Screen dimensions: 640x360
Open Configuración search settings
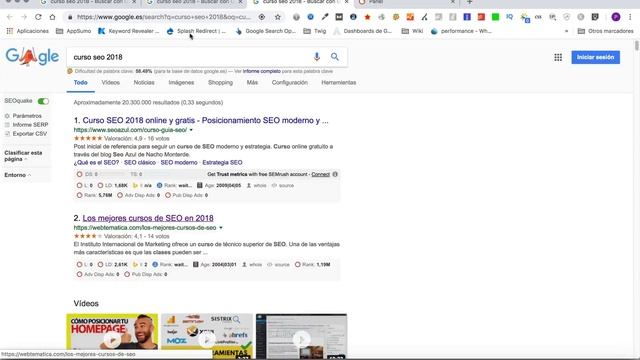pyautogui.click(x=290, y=82)
